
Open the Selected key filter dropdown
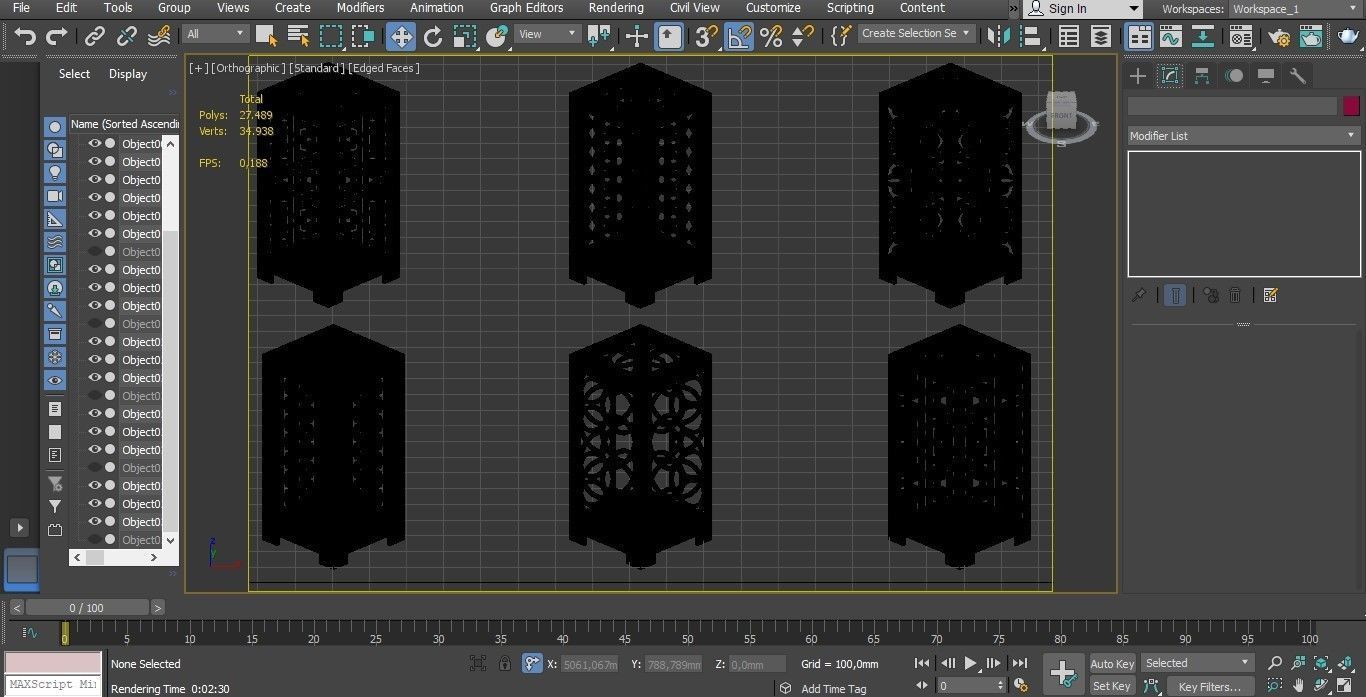[x=1197, y=663]
